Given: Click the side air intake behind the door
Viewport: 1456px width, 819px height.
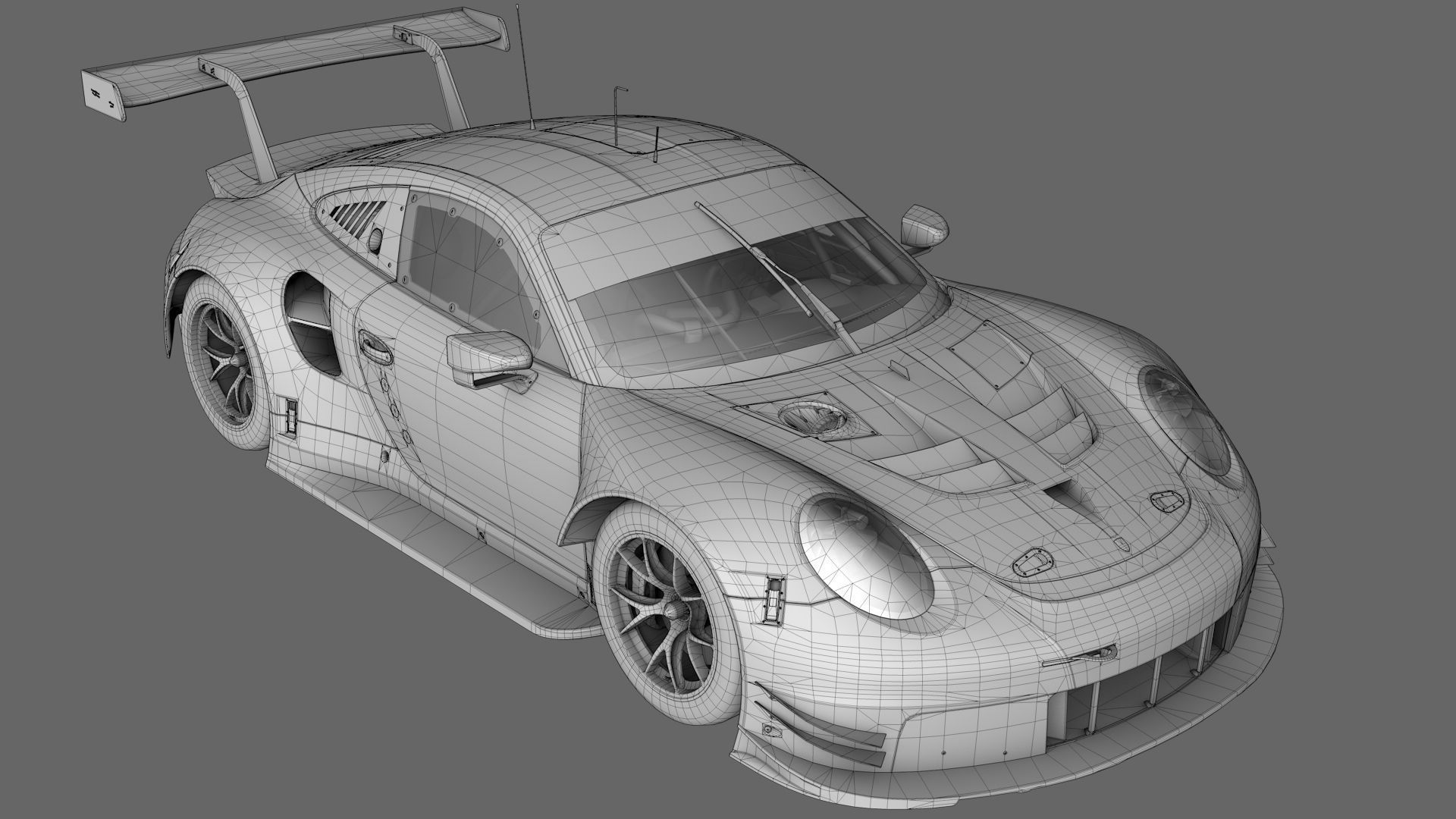Looking at the screenshot, I should [310, 324].
